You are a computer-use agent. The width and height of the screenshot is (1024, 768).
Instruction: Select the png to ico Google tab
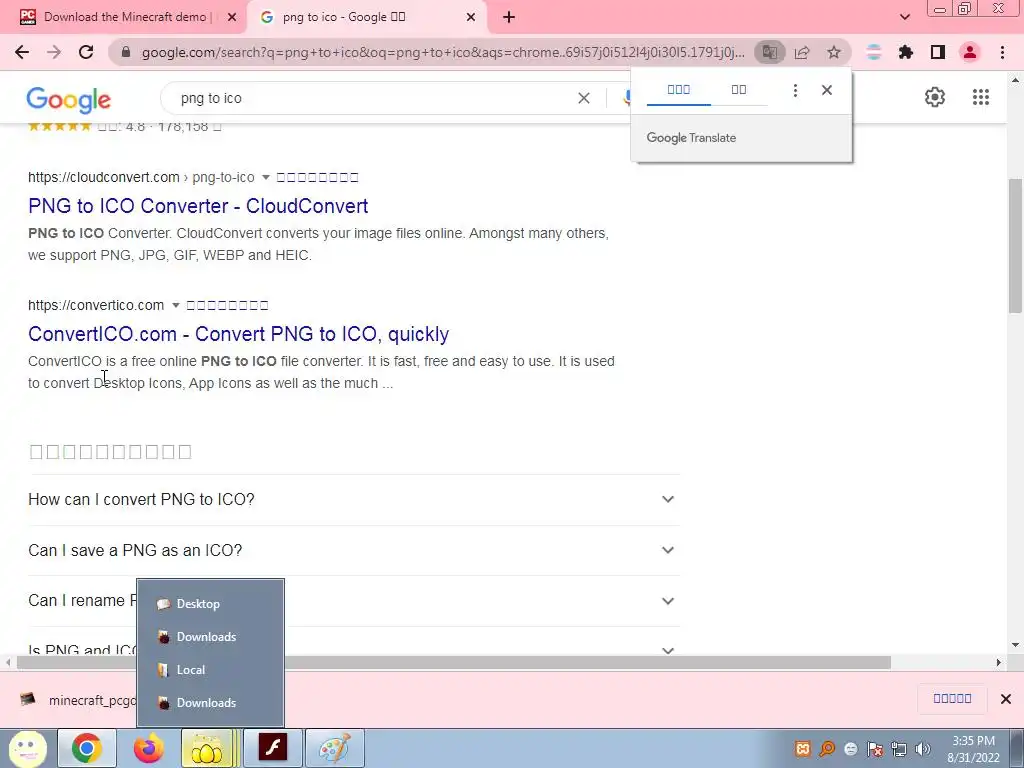[368, 18]
